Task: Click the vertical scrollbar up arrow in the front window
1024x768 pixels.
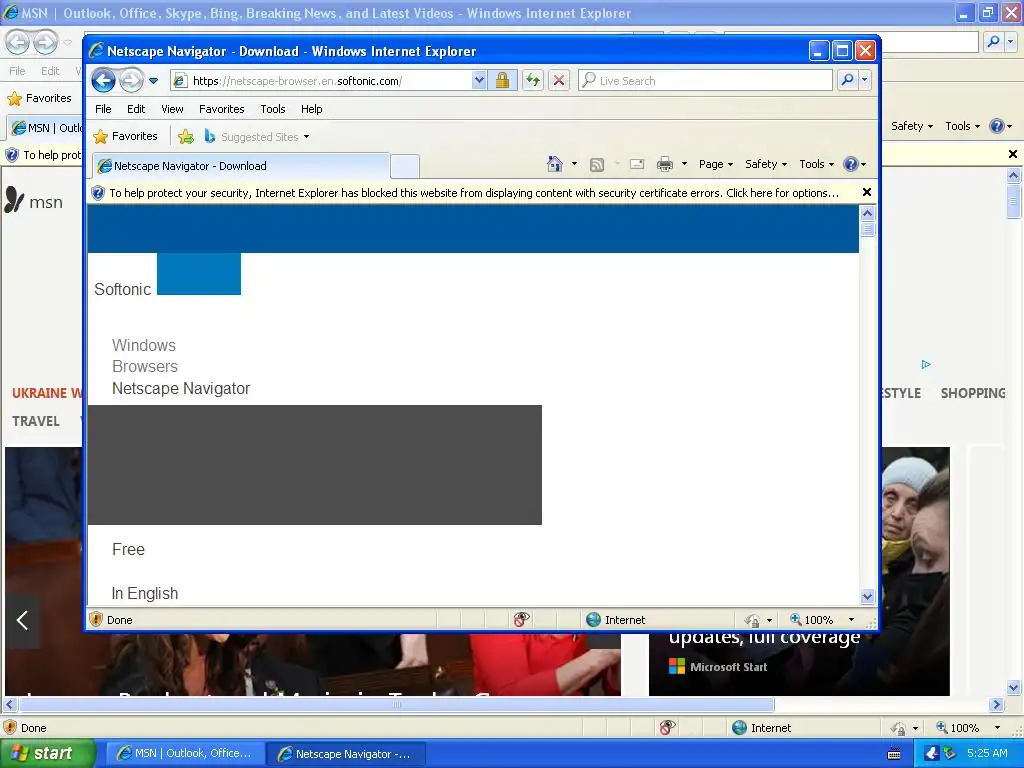Action: pos(867,213)
